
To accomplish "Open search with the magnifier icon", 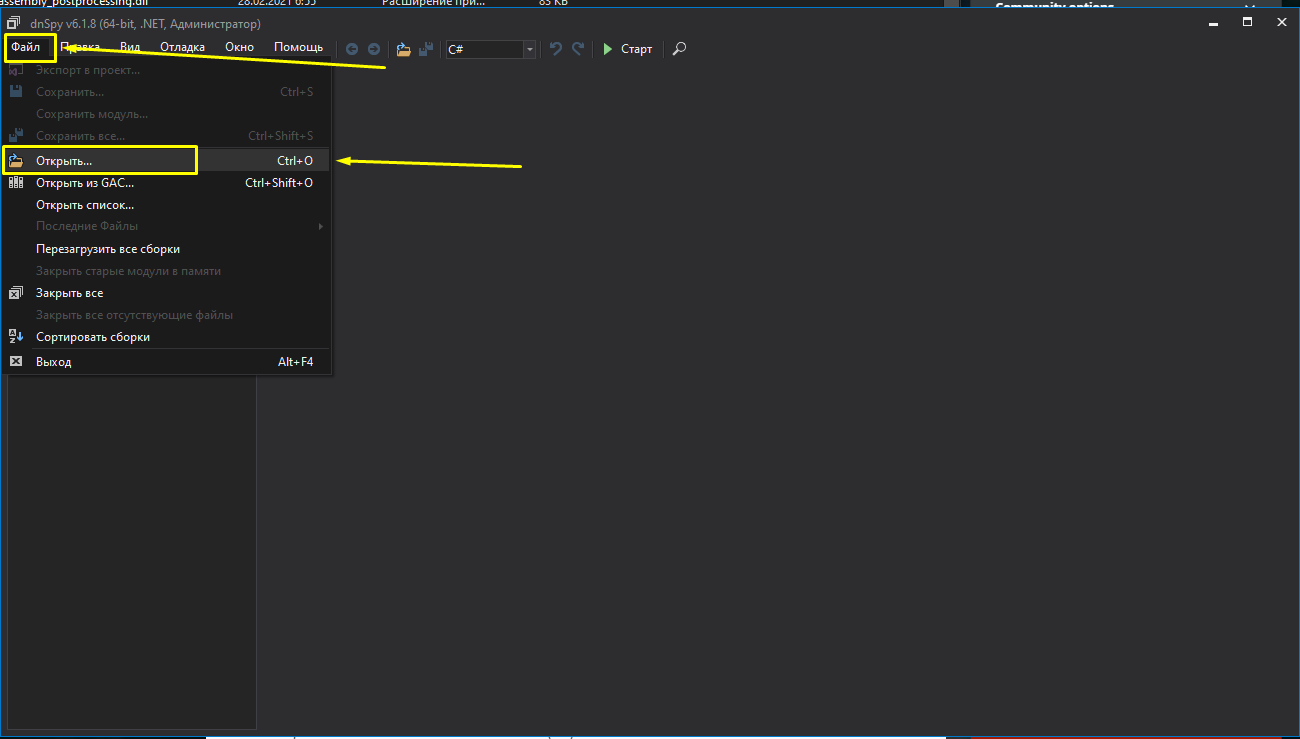I will [x=679, y=49].
